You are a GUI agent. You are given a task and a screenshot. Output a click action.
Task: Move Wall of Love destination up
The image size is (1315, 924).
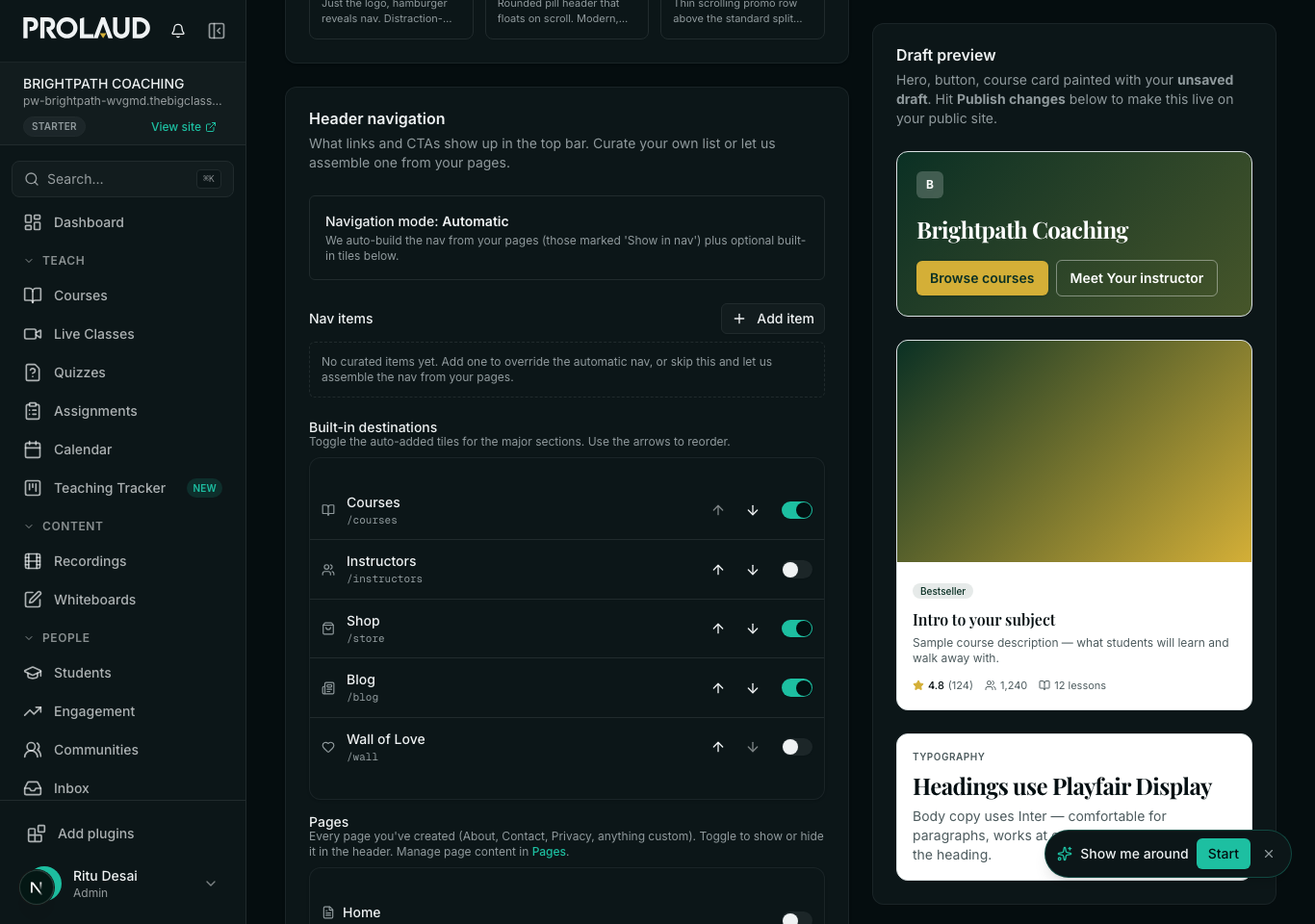click(718, 747)
